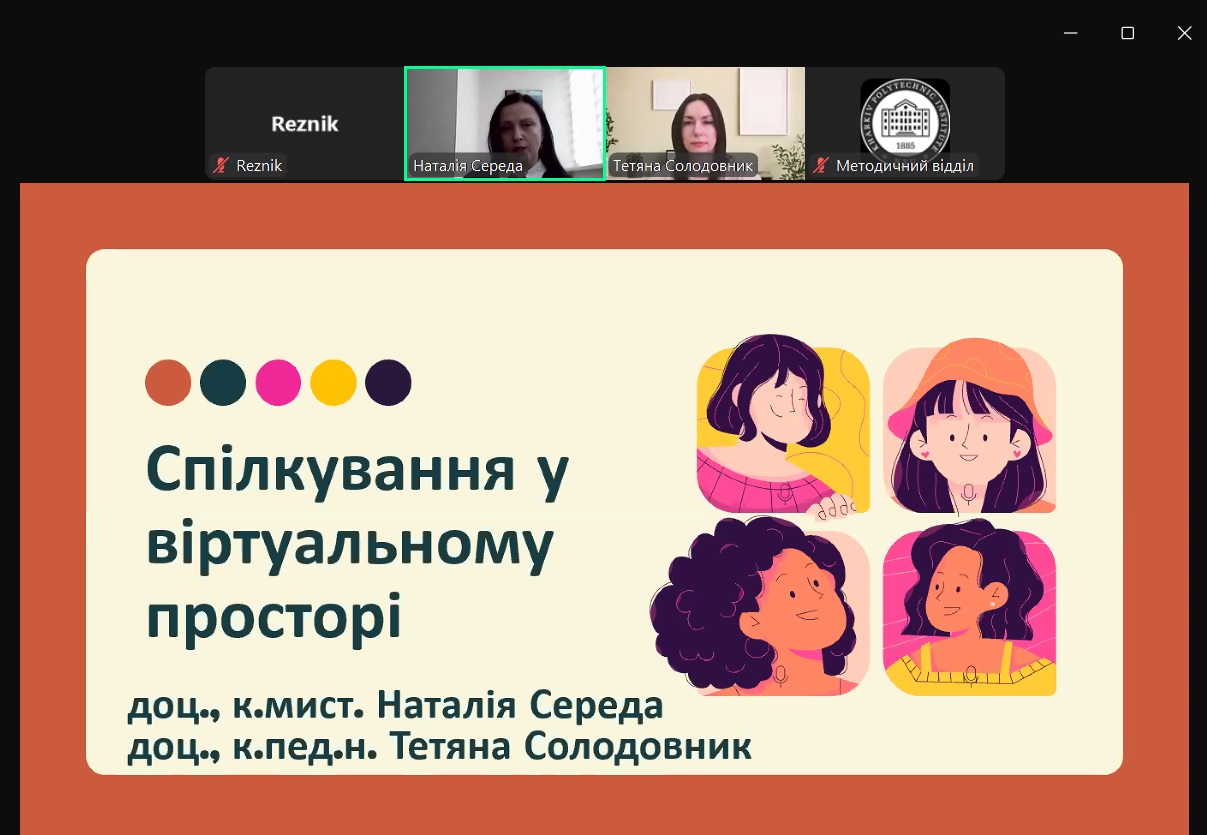Click pink background girl with earring illustration
This screenshot has height=835, width=1207.
(x=969, y=607)
